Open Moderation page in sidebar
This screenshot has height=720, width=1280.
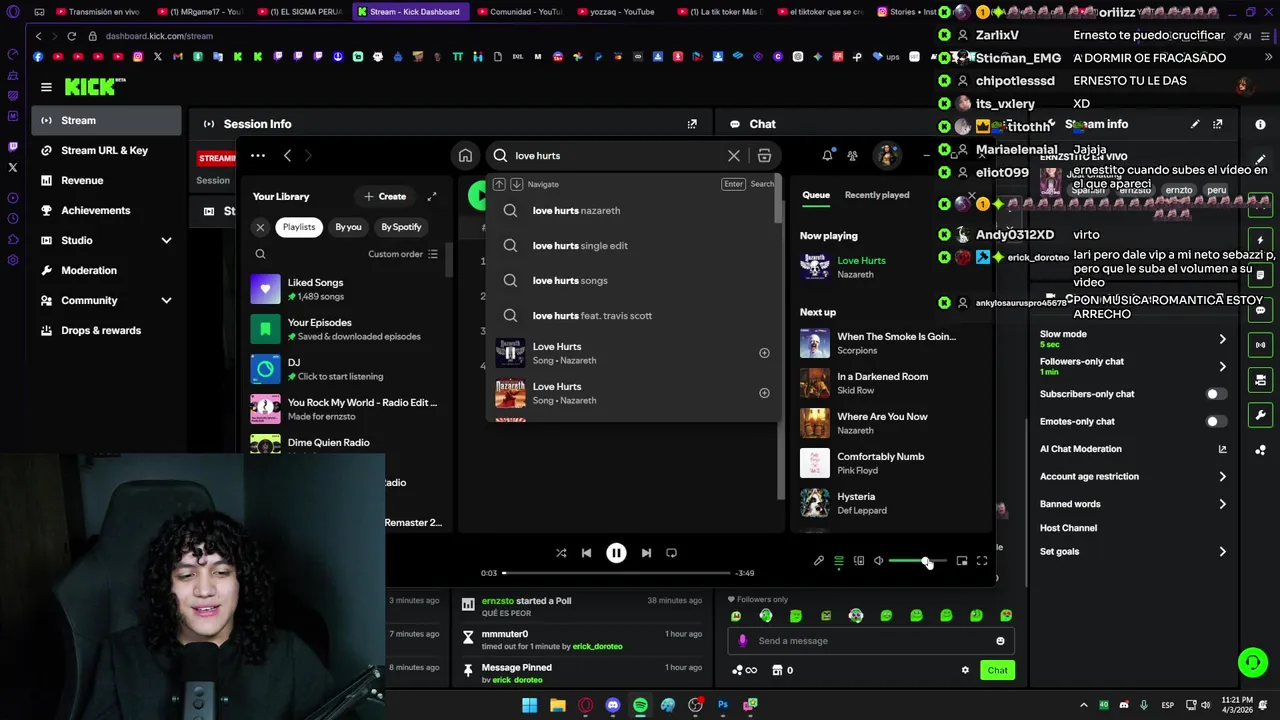107,270
